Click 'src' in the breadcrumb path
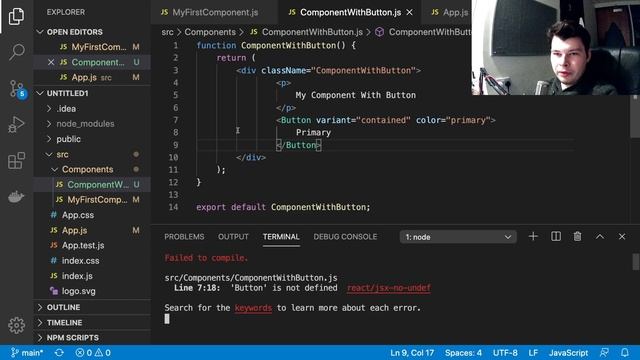Screen dimensions: 640x360 pos(167,32)
